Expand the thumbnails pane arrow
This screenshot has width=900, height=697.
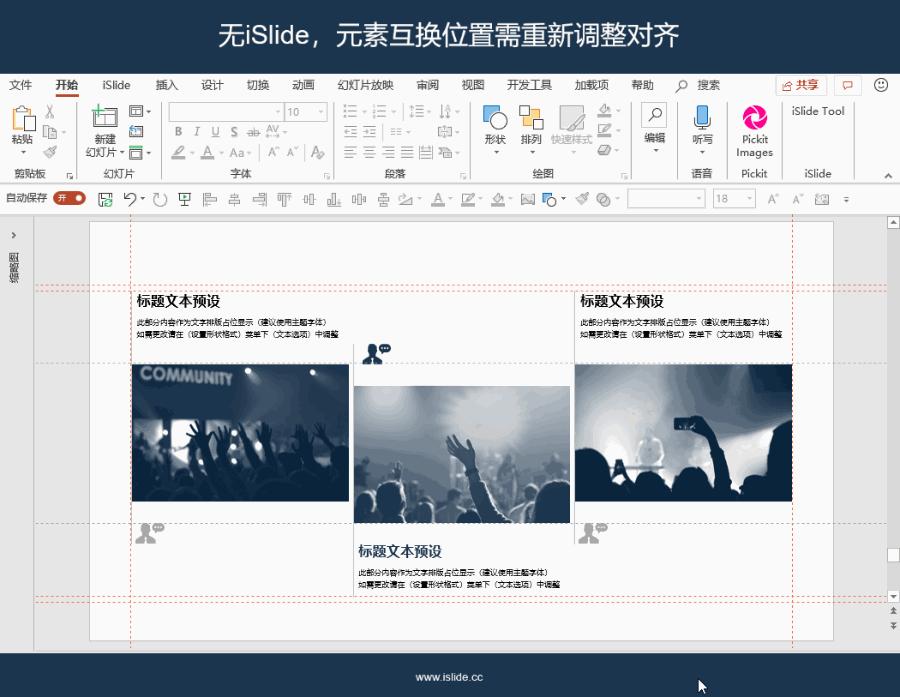tap(14, 235)
